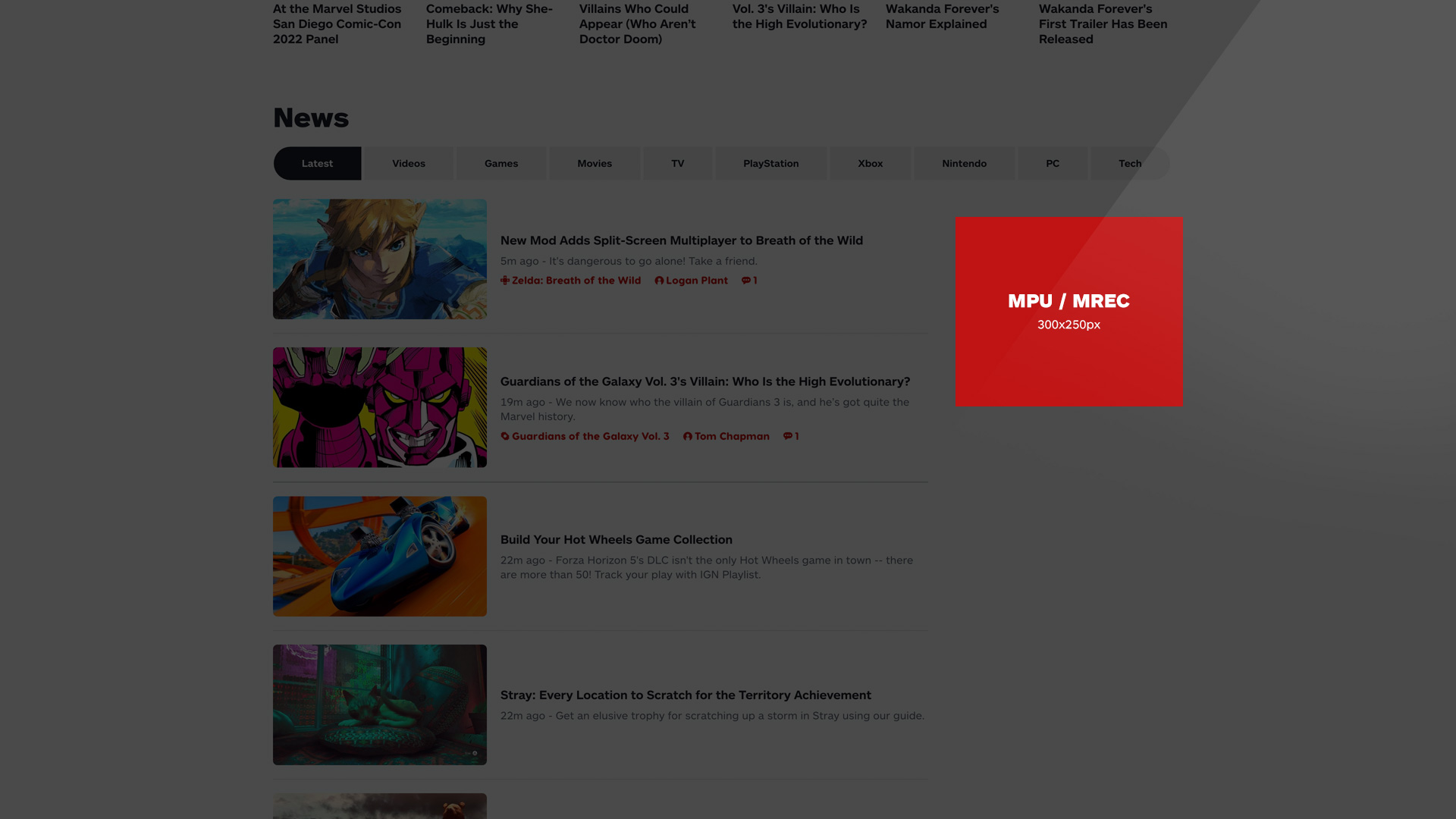This screenshot has width=1456, height=819.
Task: Switch to the Videos tab
Action: pyautogui.click(x=408, y=163)
